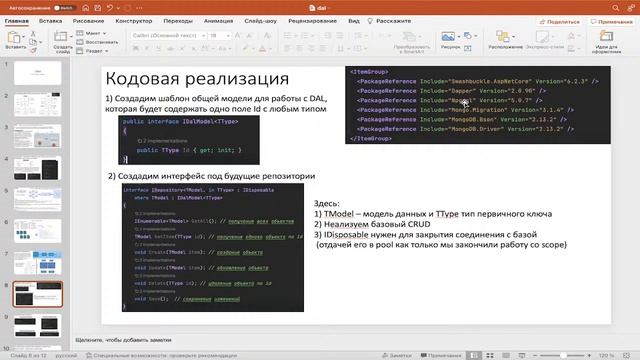Click the zoom slider handle
Screen dimensions: 640x360
[563, 356]
